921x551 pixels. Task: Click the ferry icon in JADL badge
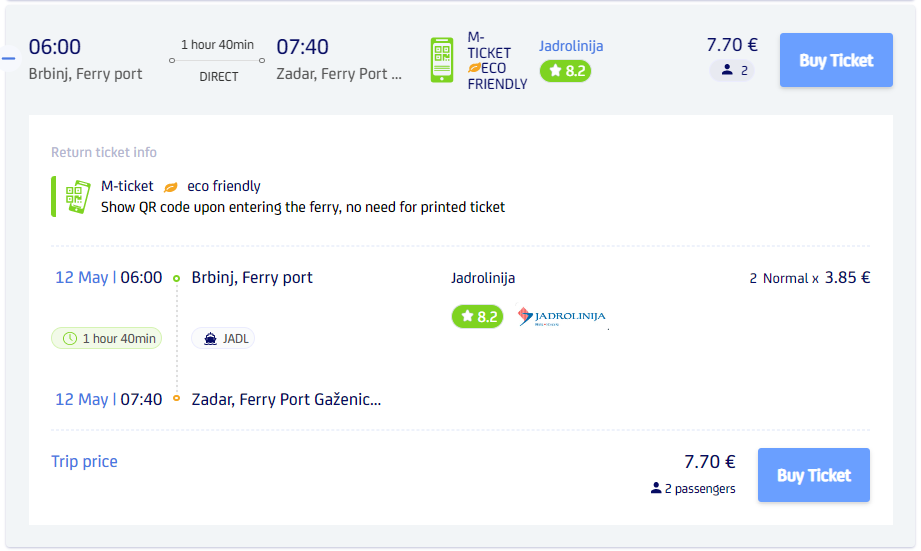pos(210,339)
